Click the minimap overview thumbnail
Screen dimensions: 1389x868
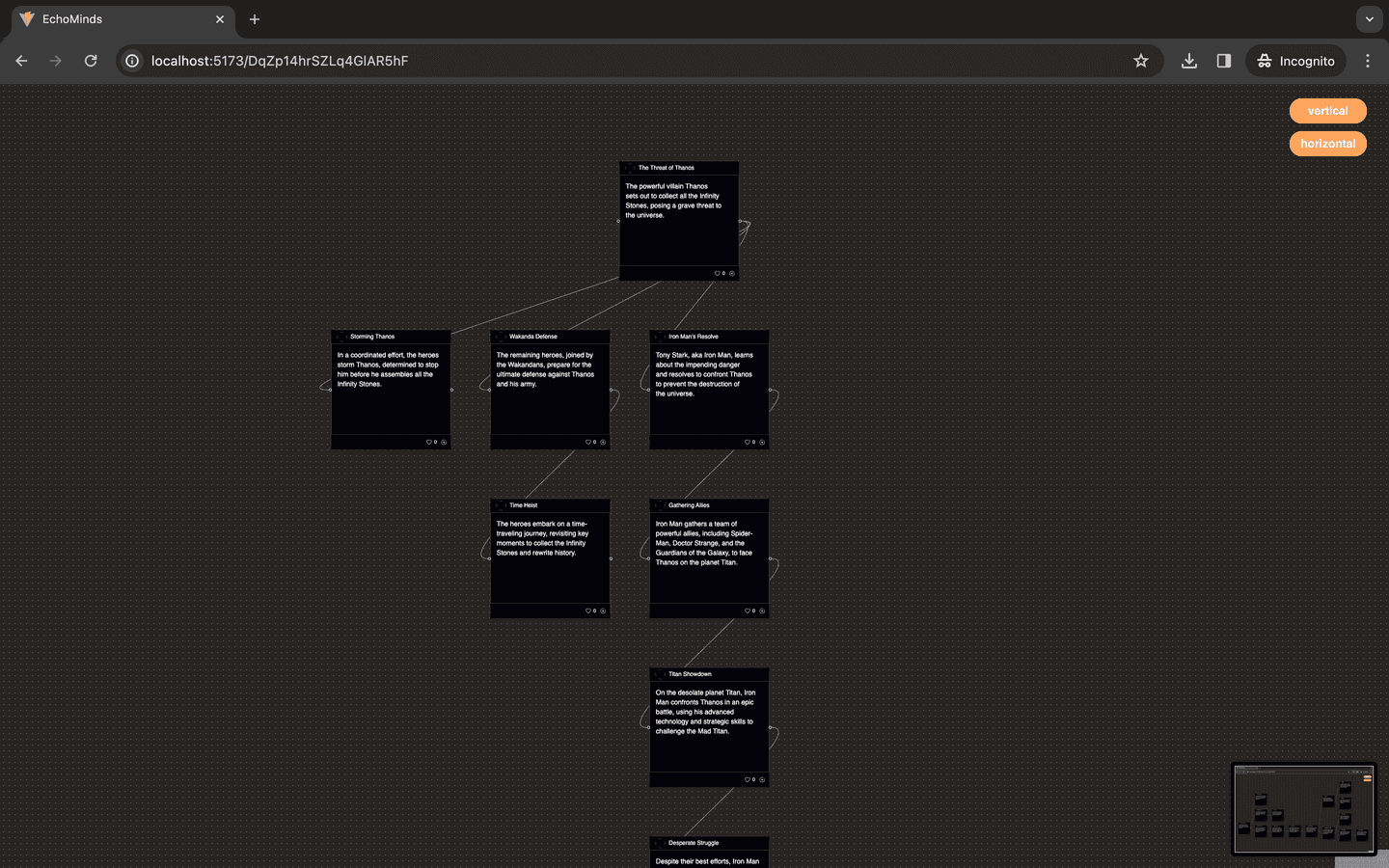pos(1303,808)
